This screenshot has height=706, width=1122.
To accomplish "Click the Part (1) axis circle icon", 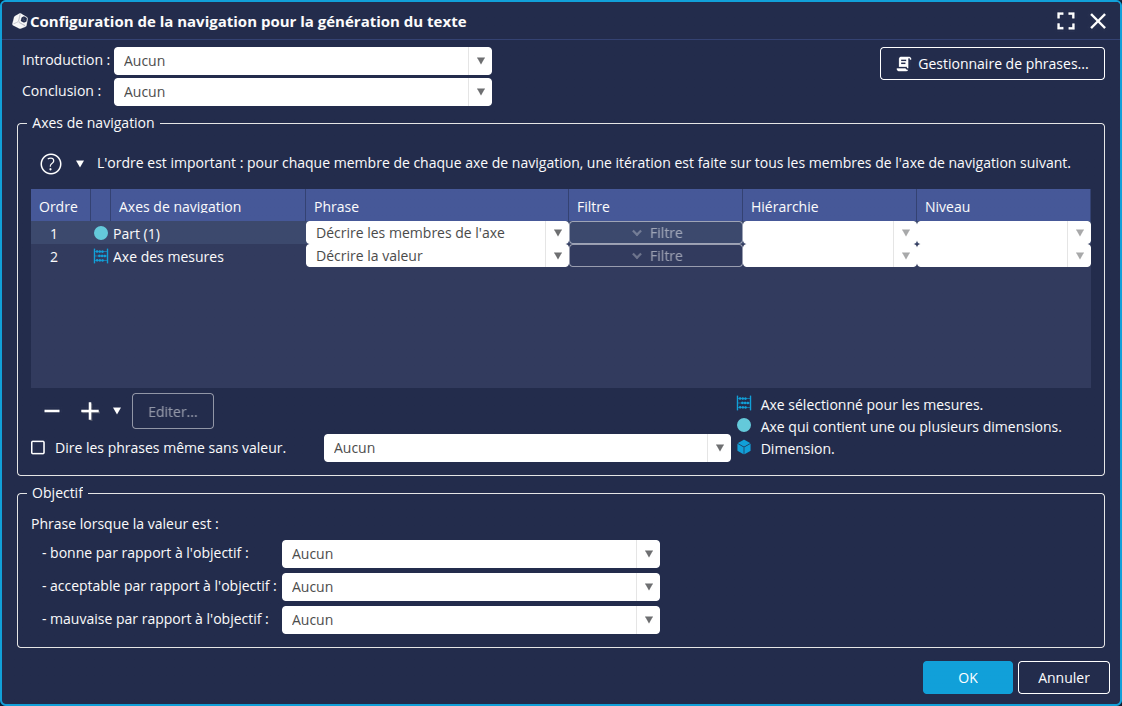I will click(100, 234).
